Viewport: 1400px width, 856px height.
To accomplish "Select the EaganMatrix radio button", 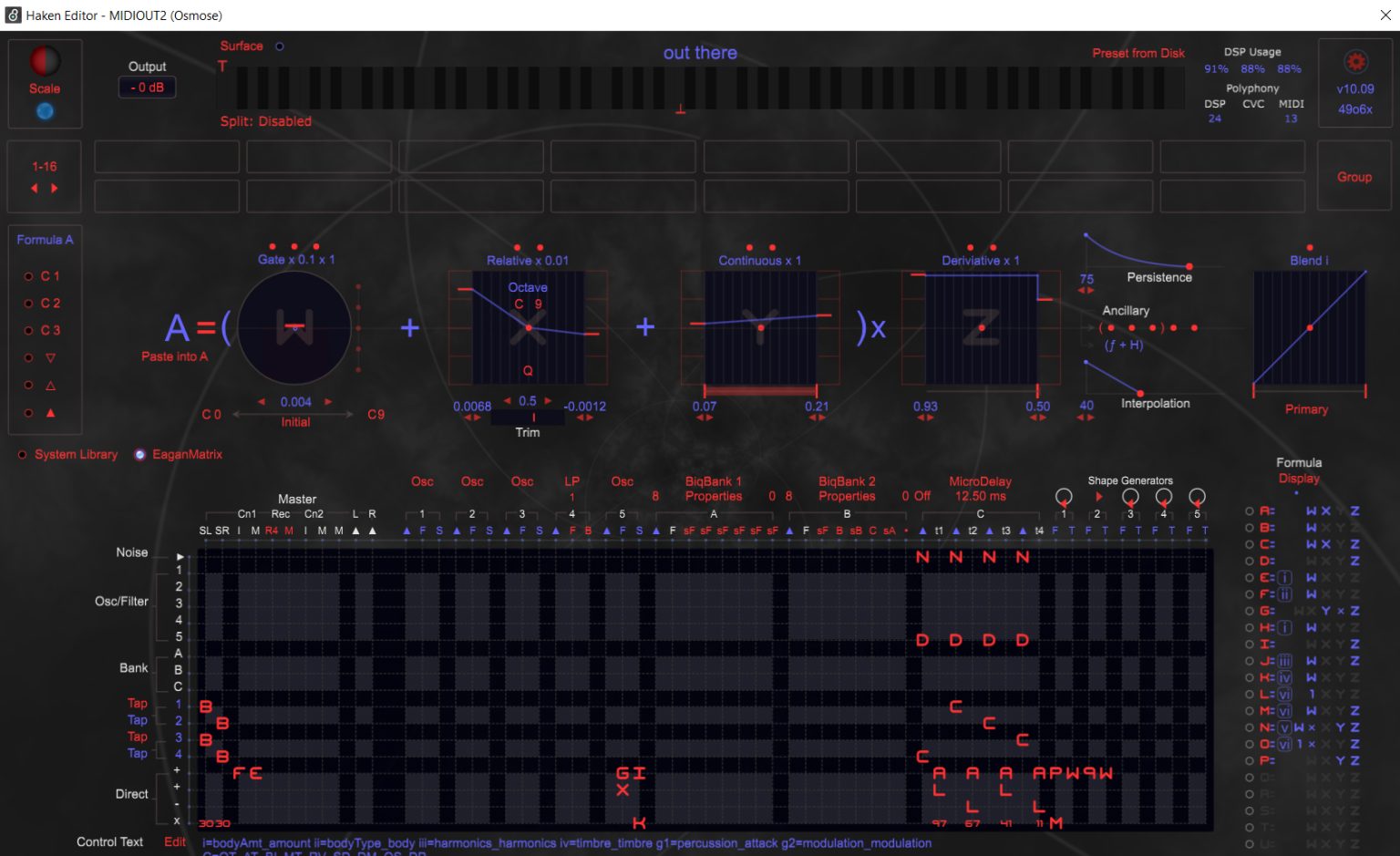I will click(x=140, y=454).
